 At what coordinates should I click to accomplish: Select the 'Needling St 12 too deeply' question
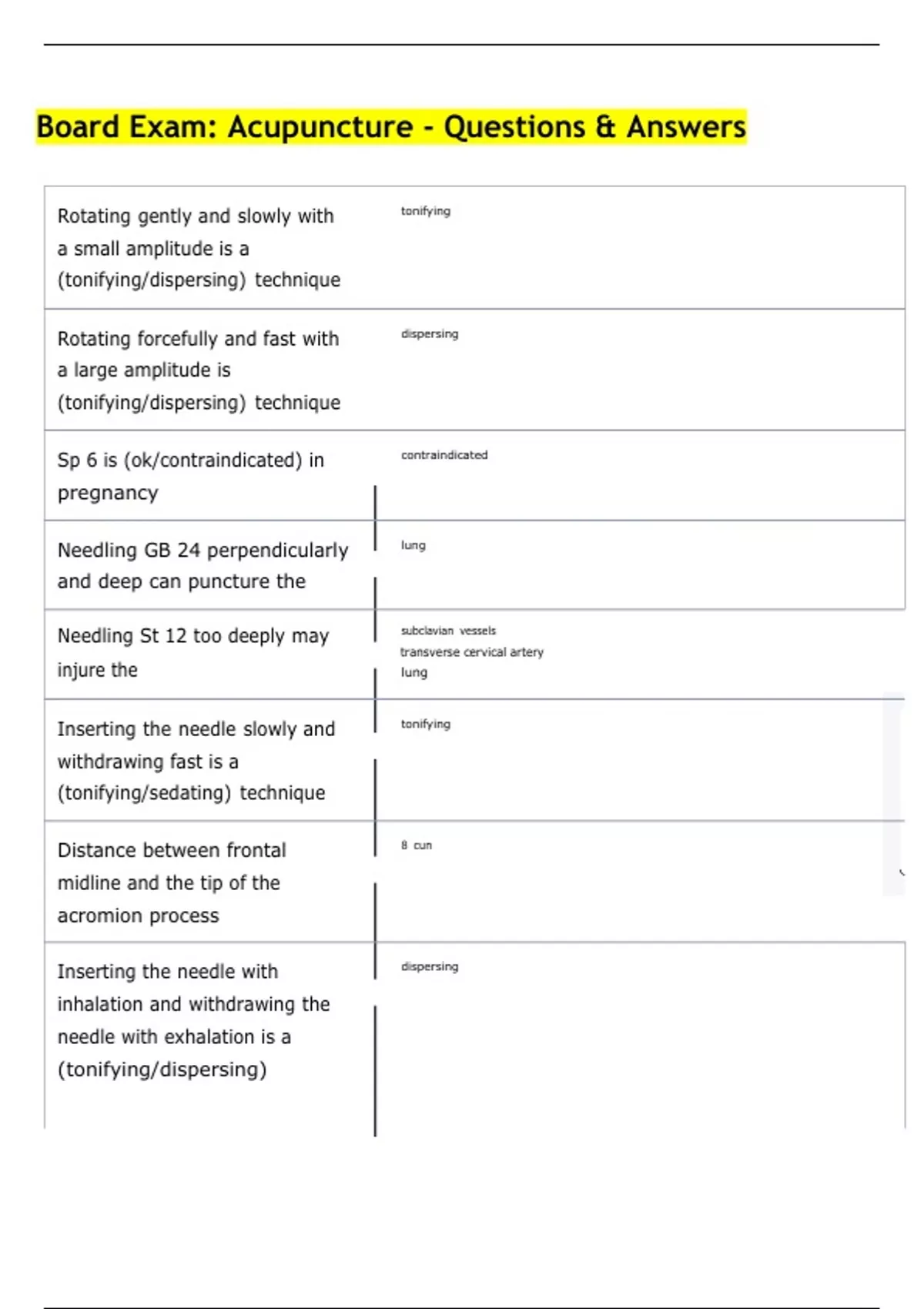192,652
